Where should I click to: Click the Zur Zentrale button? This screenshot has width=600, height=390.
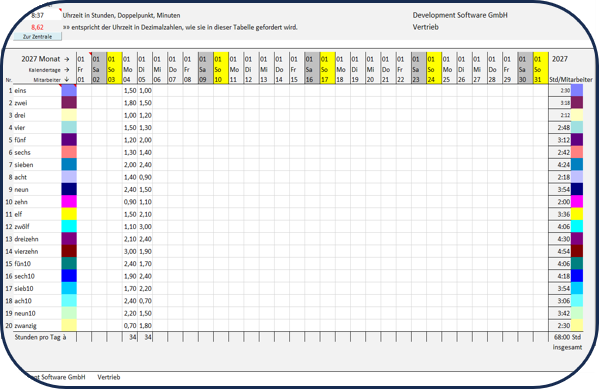(38, 37)
